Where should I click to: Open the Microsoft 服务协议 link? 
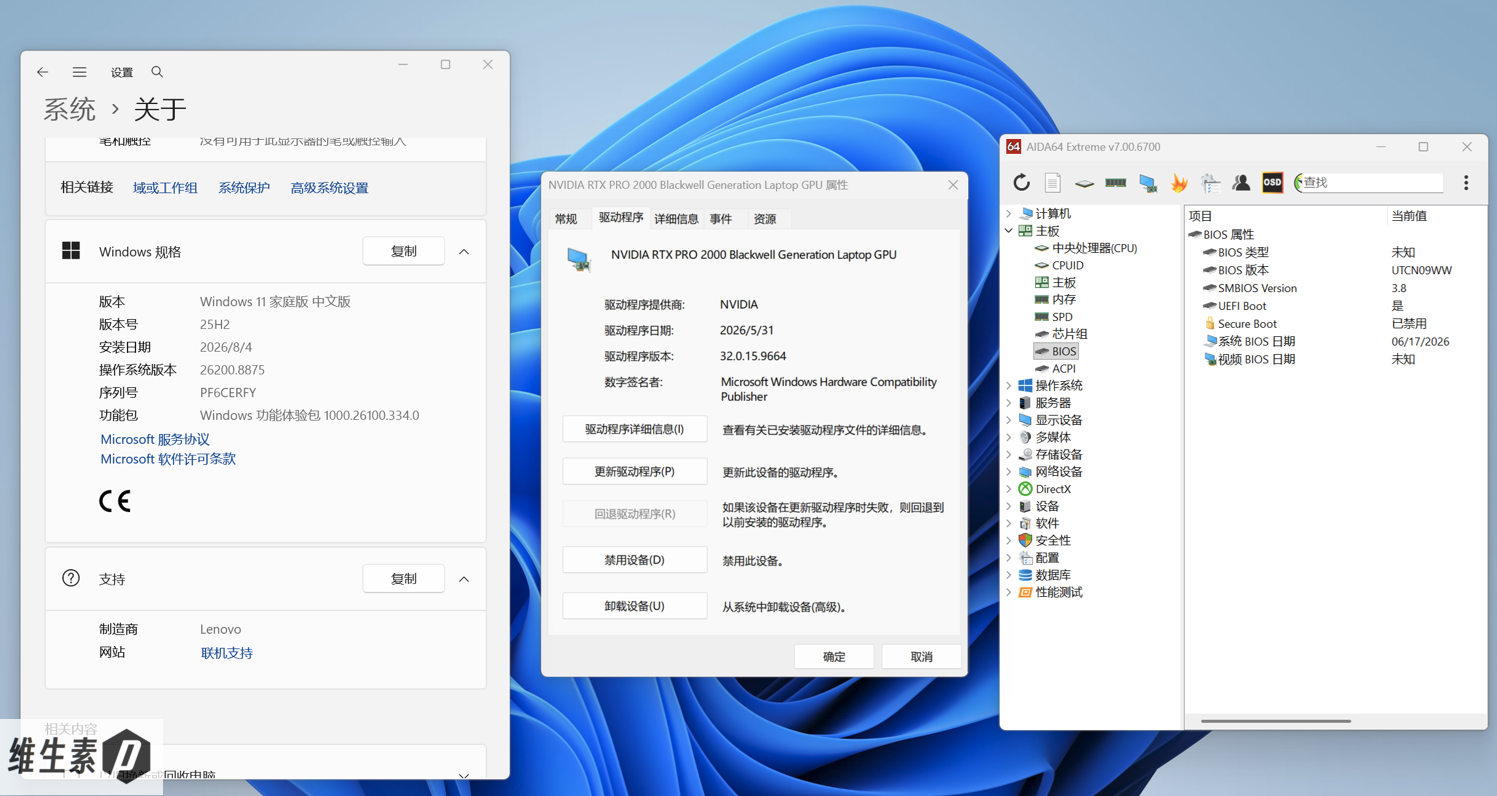point(155,439)
